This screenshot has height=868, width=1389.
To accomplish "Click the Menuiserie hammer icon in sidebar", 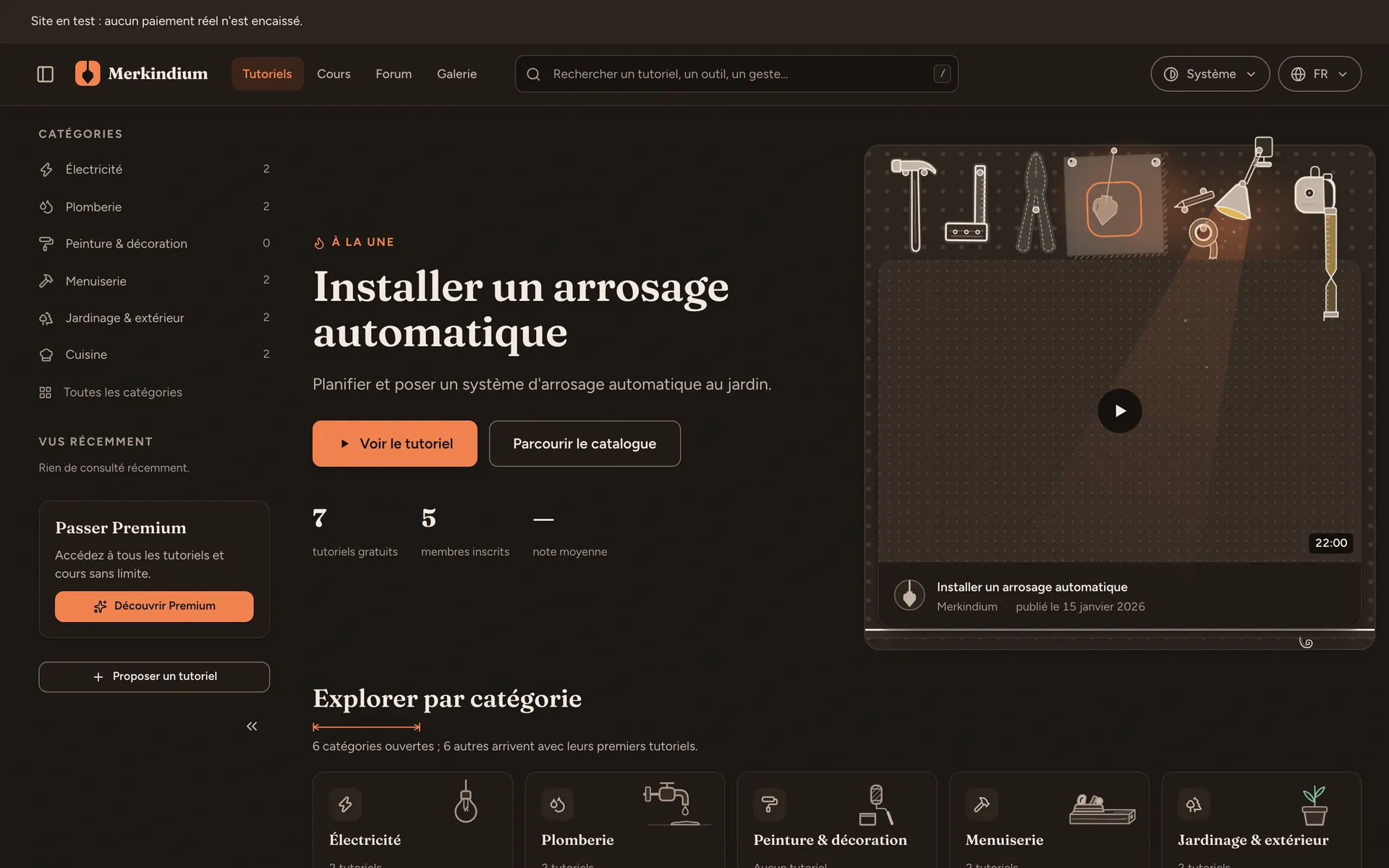I will point(46,281).
